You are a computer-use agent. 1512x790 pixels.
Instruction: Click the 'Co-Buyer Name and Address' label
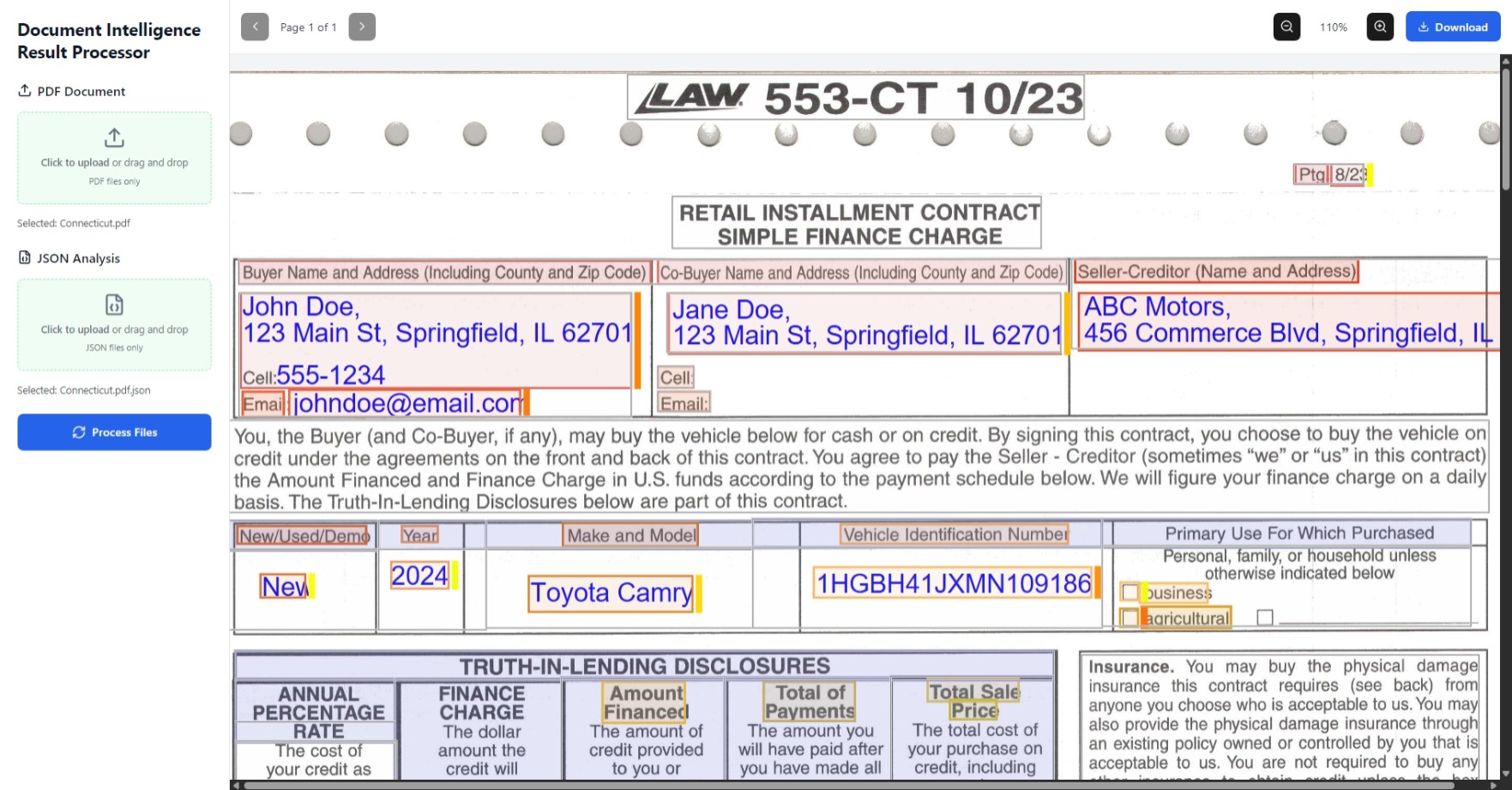pyautogui.click(x=861, y=273)
